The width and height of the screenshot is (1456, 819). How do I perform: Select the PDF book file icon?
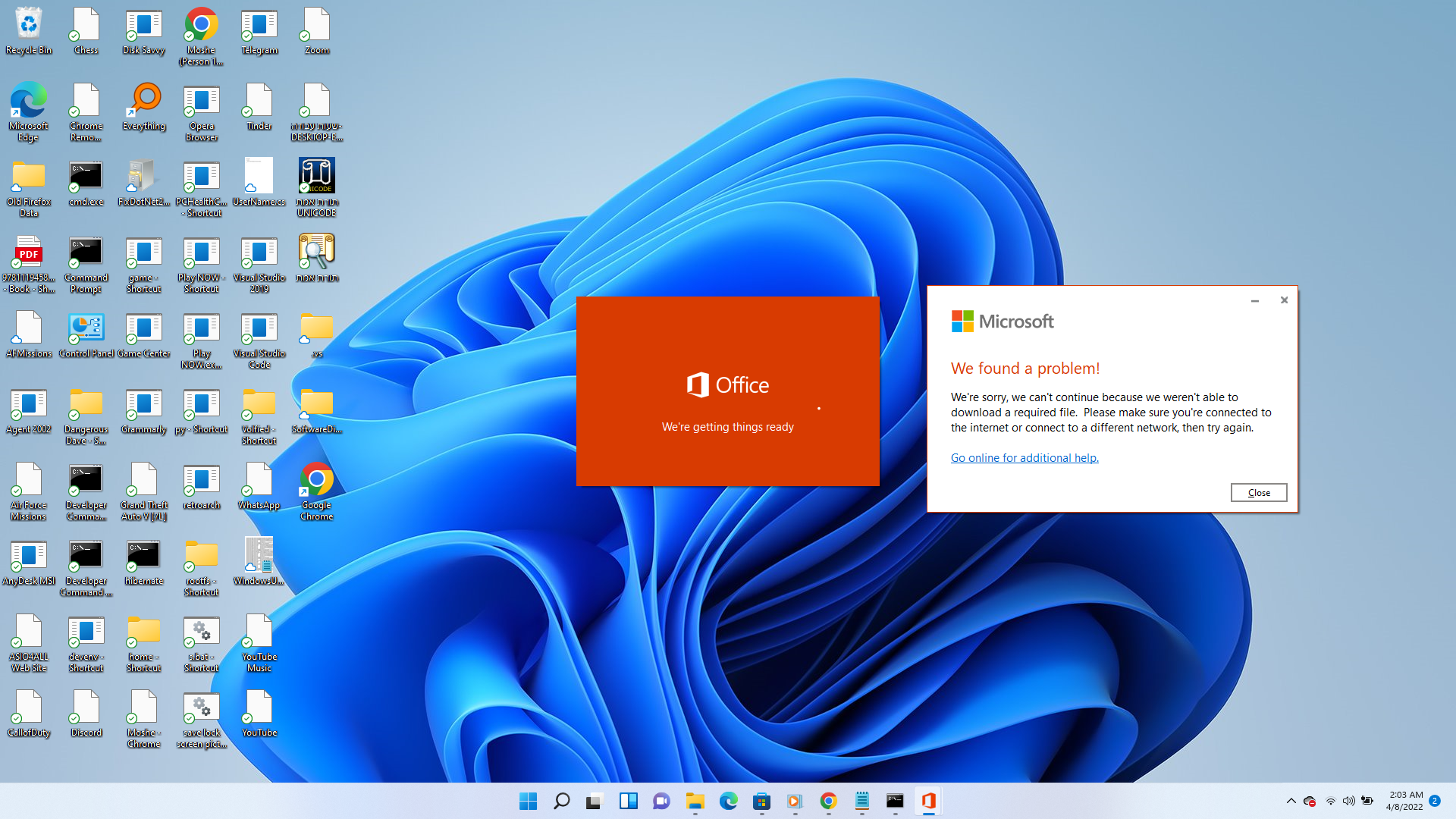pos(29,264)
